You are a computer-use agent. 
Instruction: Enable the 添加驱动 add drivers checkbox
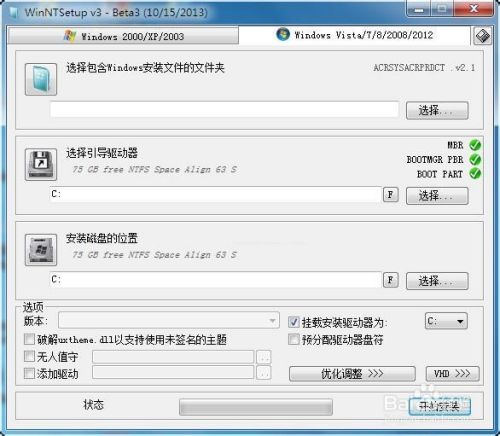(29, 373)
